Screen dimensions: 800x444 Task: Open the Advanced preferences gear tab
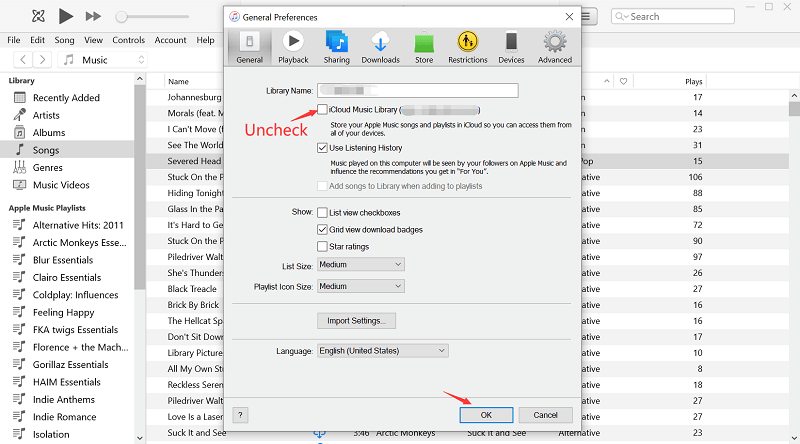[554, 47]
